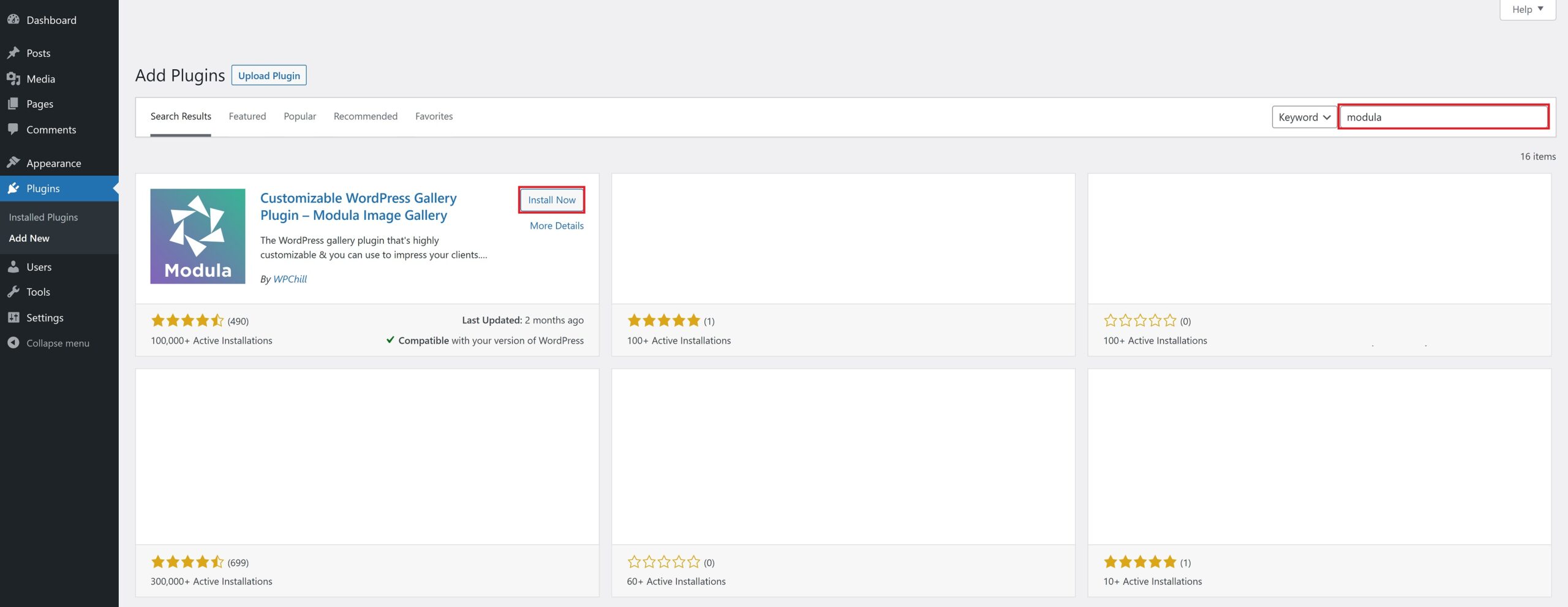Click the Appearance paintbrush icon
The image size is (1568, 607).
(13, 163)
